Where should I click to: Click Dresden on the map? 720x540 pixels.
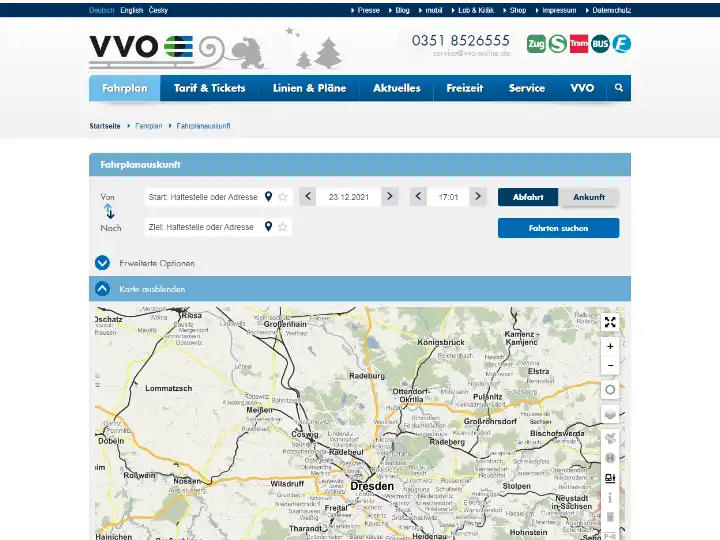372,486
